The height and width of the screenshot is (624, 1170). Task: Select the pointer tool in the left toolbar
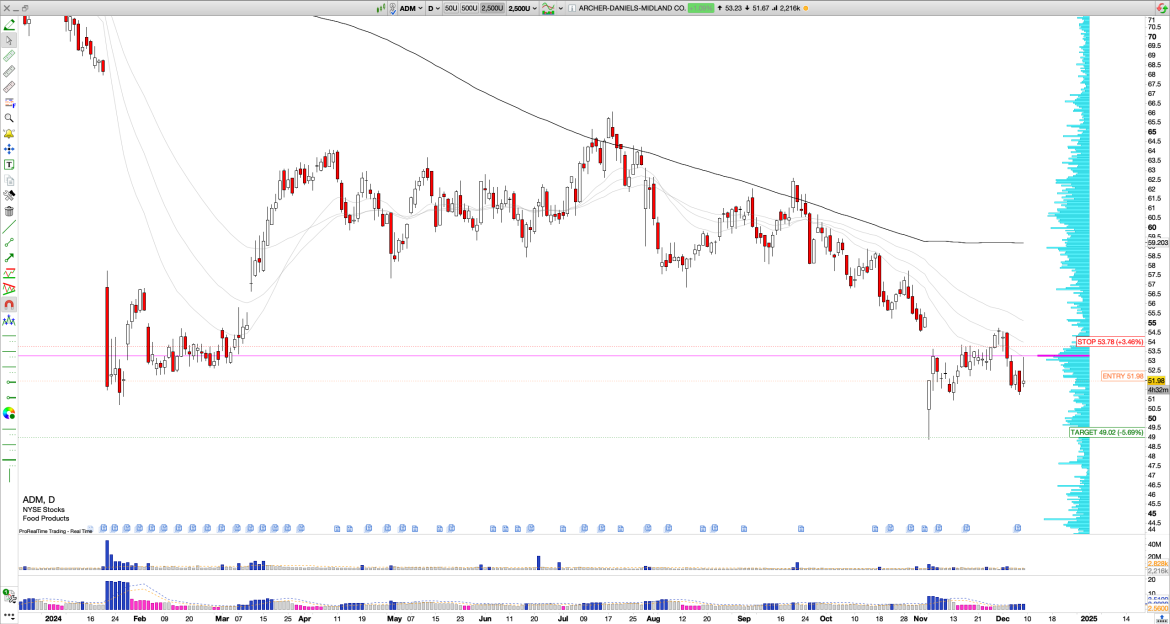click(x=8, y=42)
